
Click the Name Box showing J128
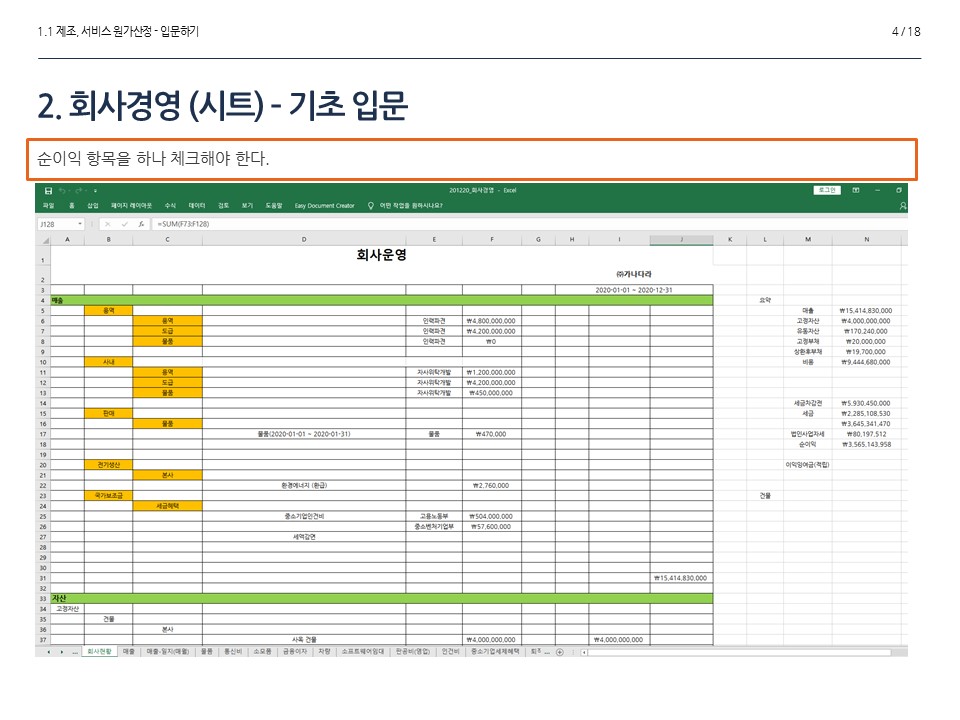pos(57,224)
